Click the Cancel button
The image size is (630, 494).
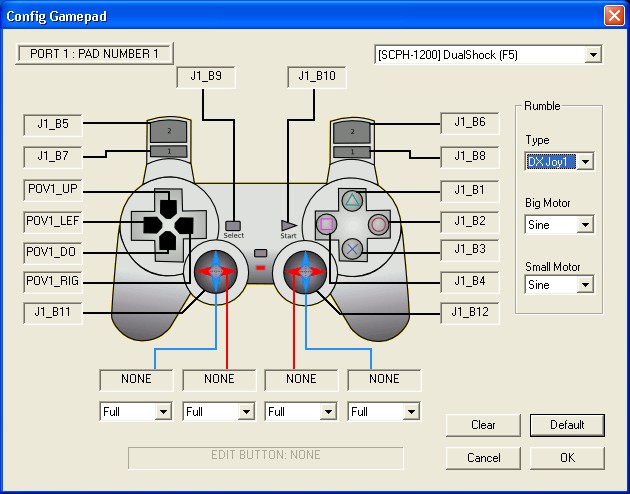[x=483, y=458]
